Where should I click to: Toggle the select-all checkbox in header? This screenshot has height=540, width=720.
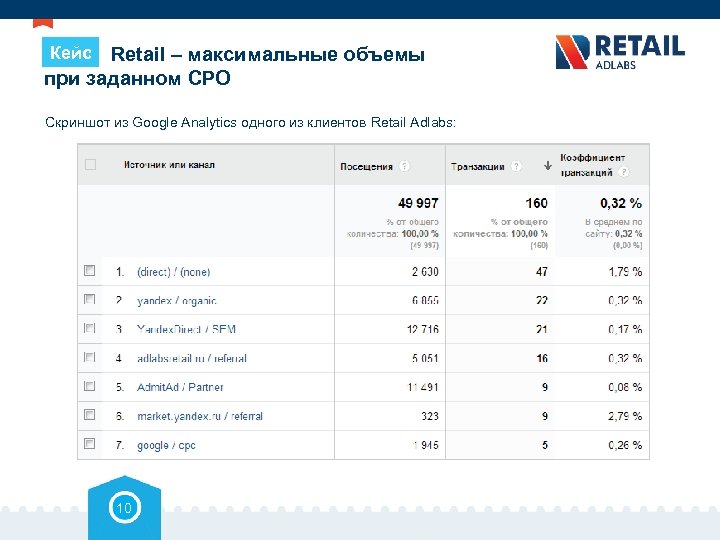[90, 164]
